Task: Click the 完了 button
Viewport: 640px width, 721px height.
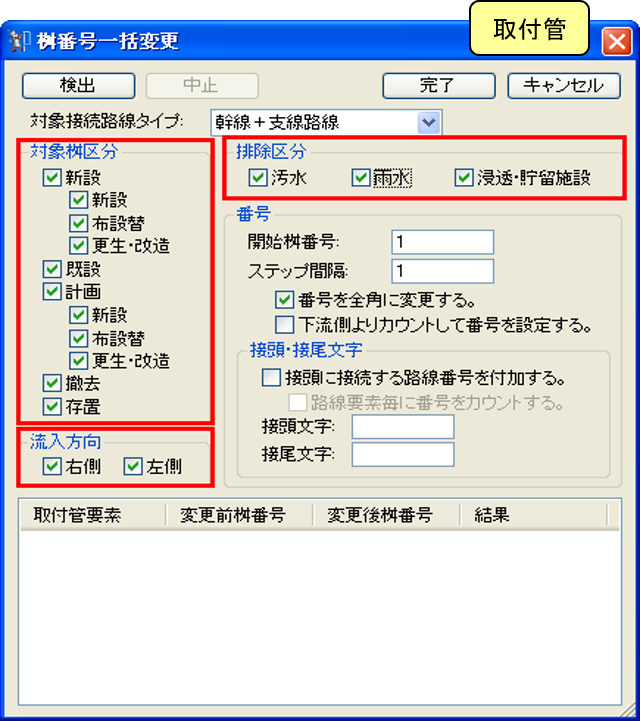Action: pos(439,86)
